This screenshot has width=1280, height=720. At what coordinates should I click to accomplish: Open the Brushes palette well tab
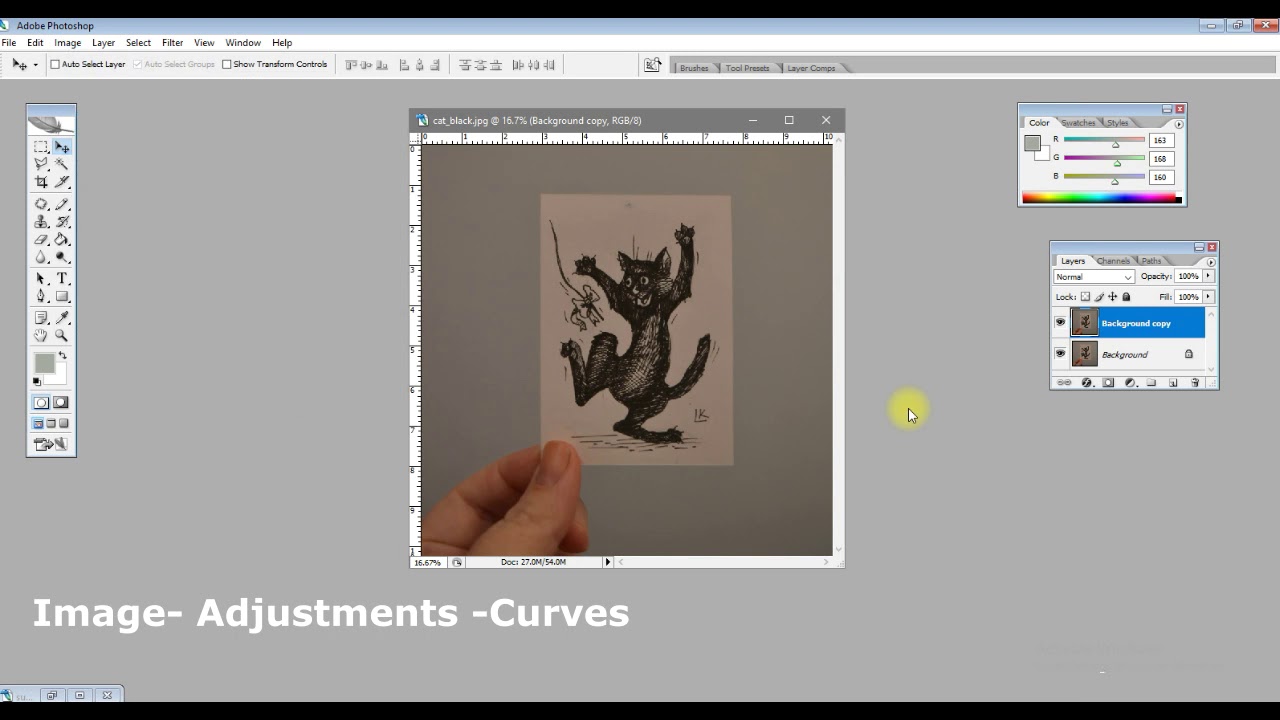(694, 68)
